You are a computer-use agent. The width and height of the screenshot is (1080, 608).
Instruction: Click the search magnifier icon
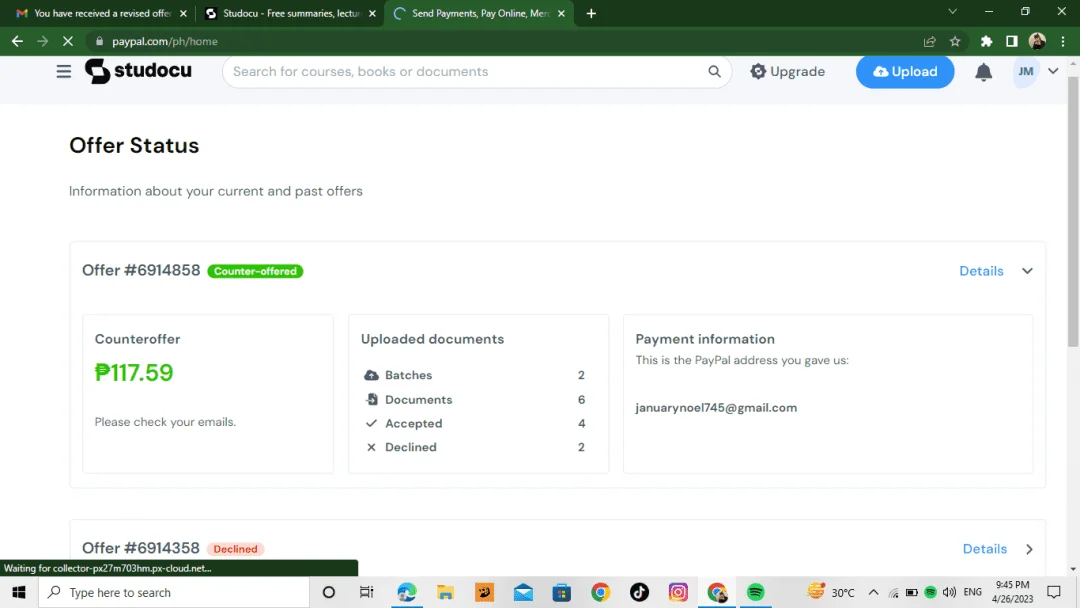point(714,72)
